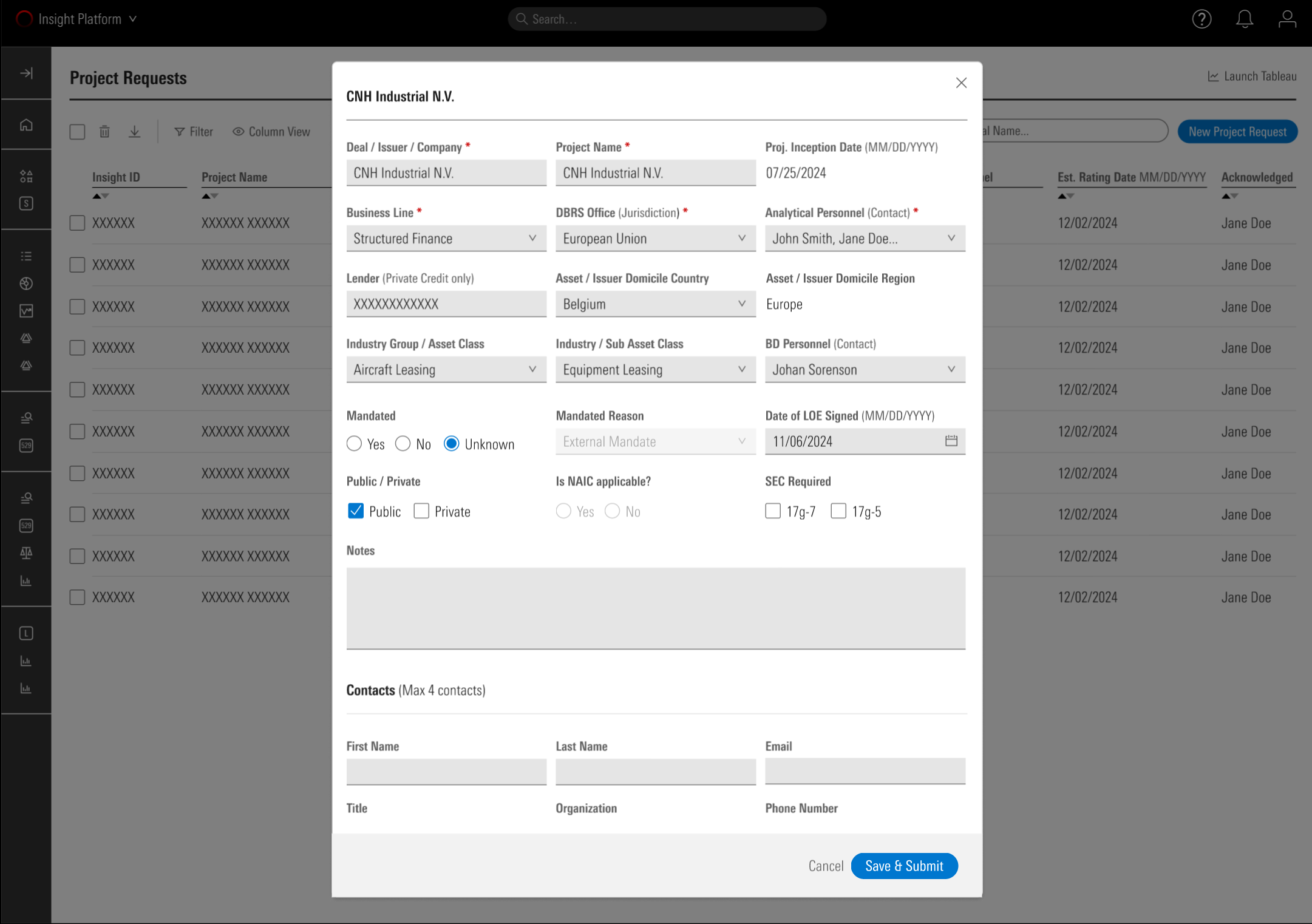This screenshot has width=1312, height=924.
Task: Click Cancel in the dialog
Action: [x=826, y=866]
